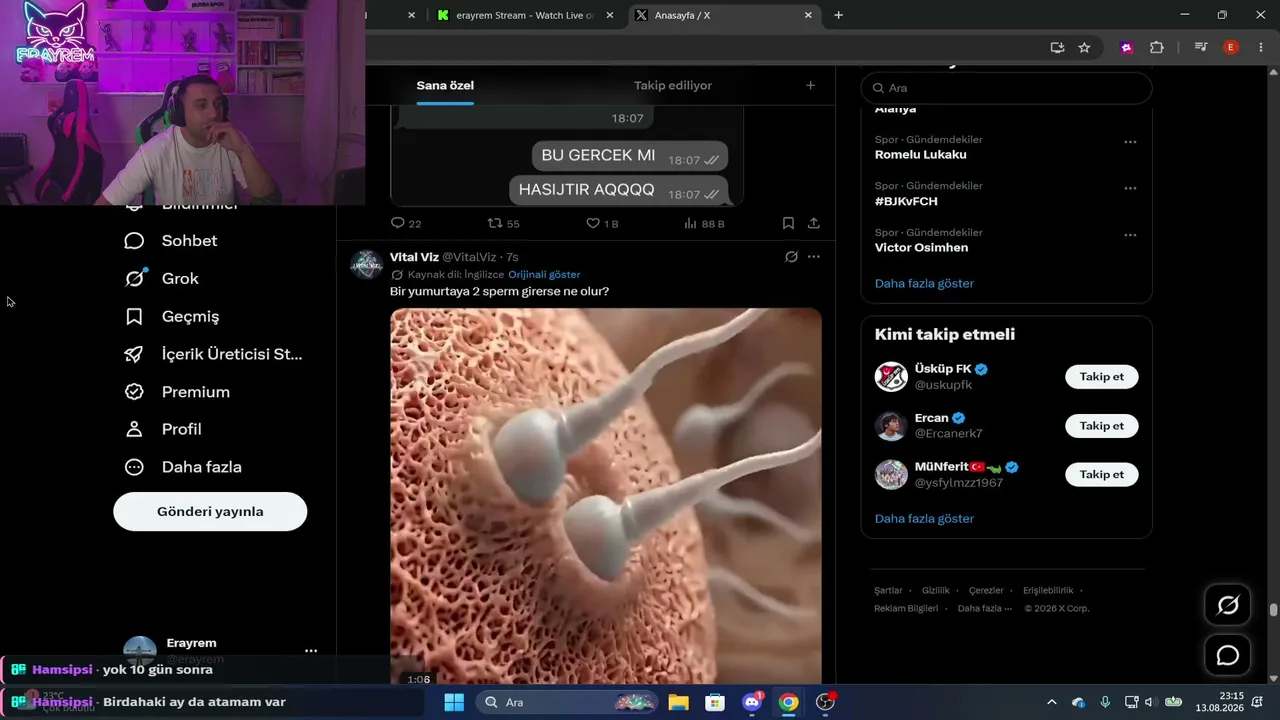The image size is (1280, 720).
Task: Toggle the microphone tray icon
Action: (x=1105, y=702)
